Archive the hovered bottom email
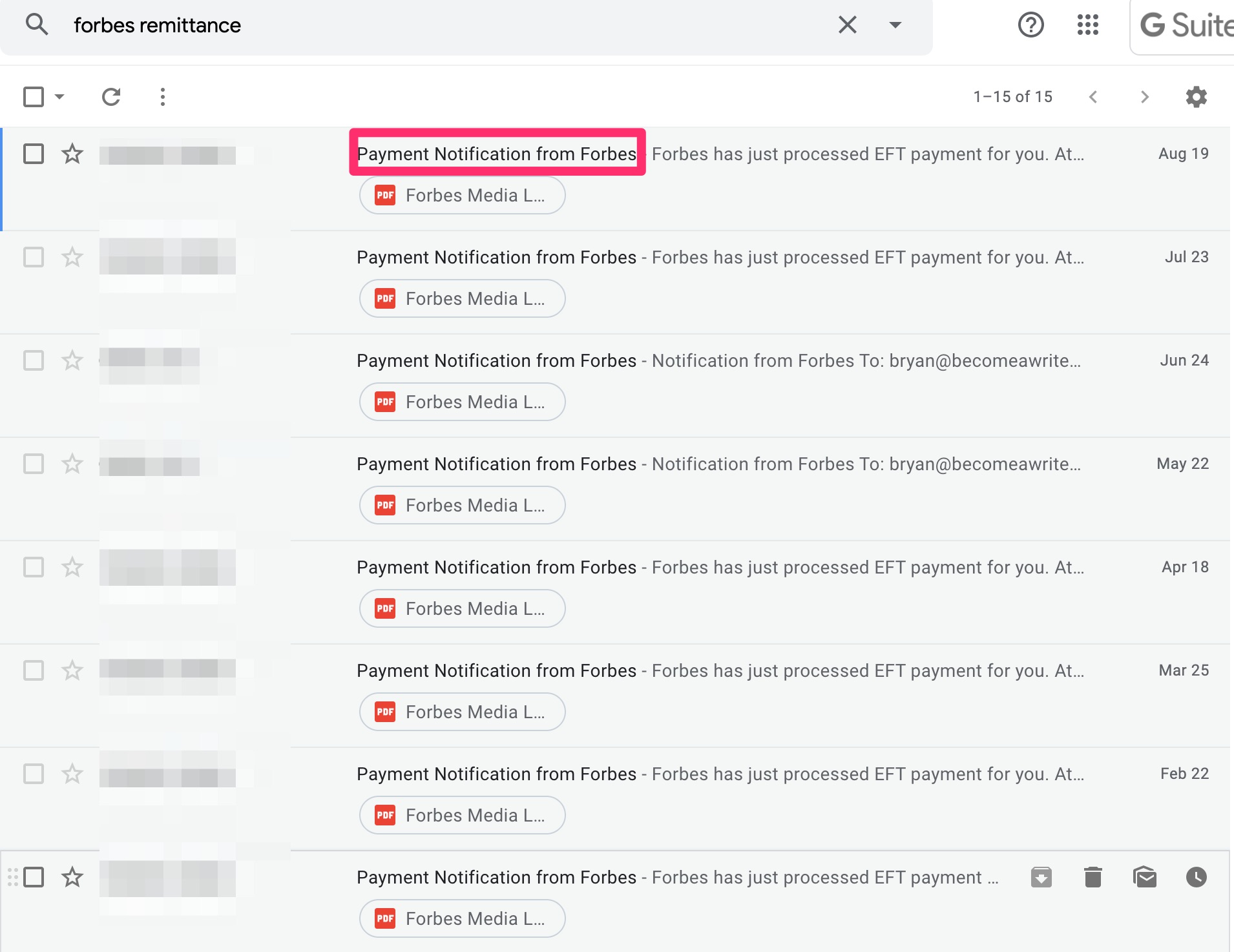The width and height of the screenshot is (1234, 952). [x=1041, y=877]
